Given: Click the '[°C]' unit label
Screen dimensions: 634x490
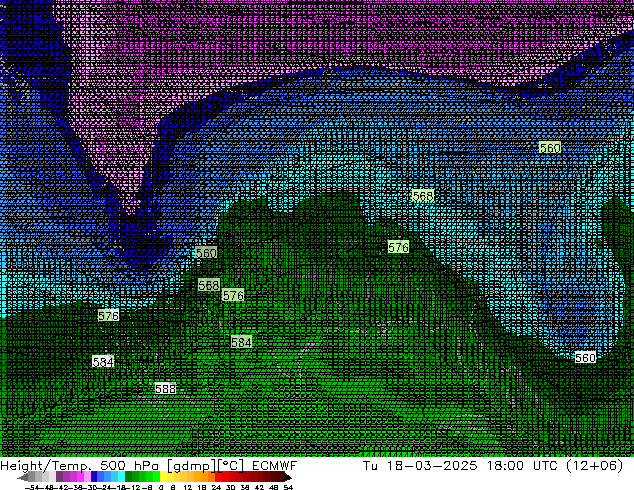Looking at the screenshot, I should pyautogui.click(x=231, y=466).
